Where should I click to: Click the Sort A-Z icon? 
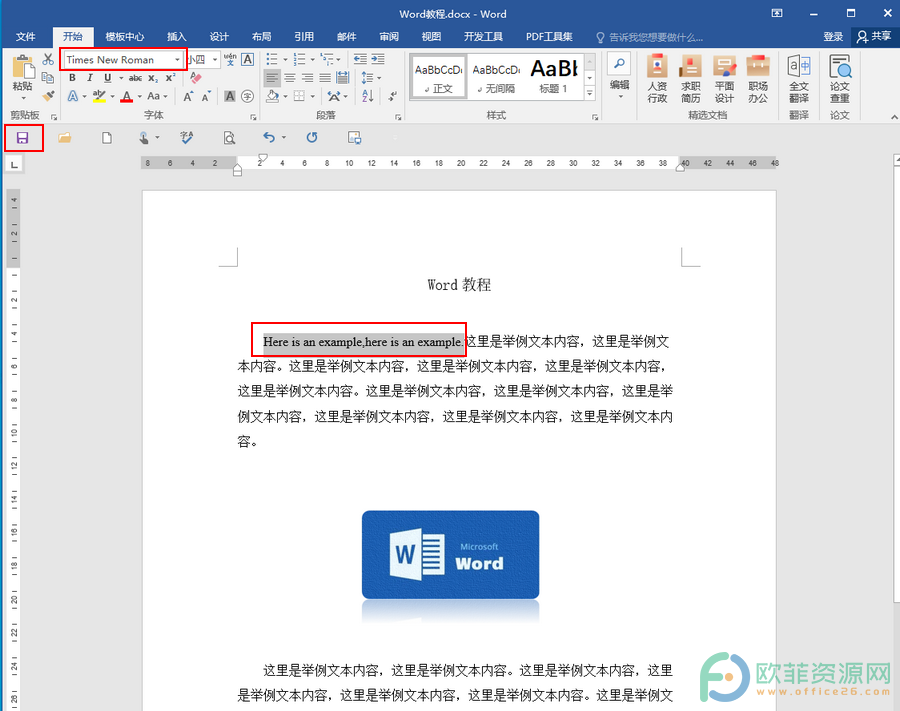pos(368,96)
